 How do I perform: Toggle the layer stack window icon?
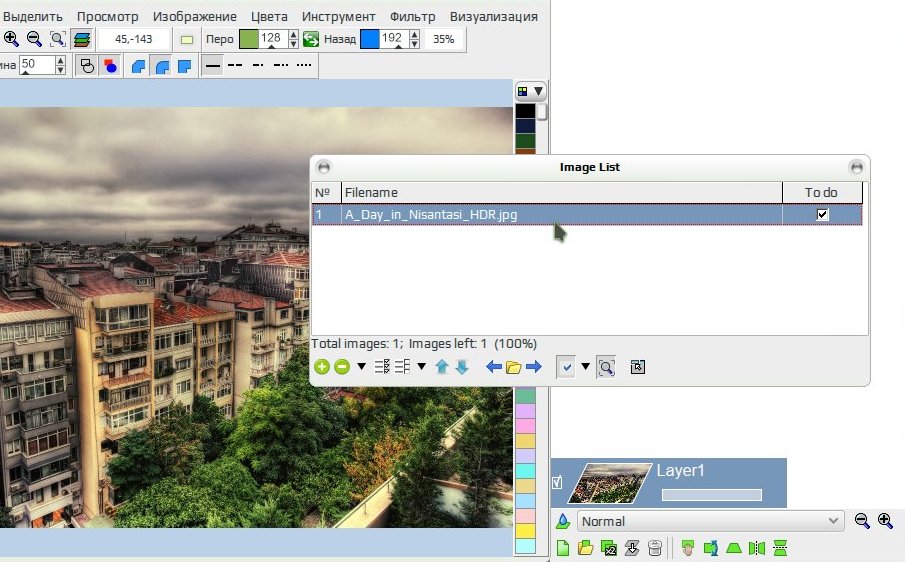click(83, 39)
